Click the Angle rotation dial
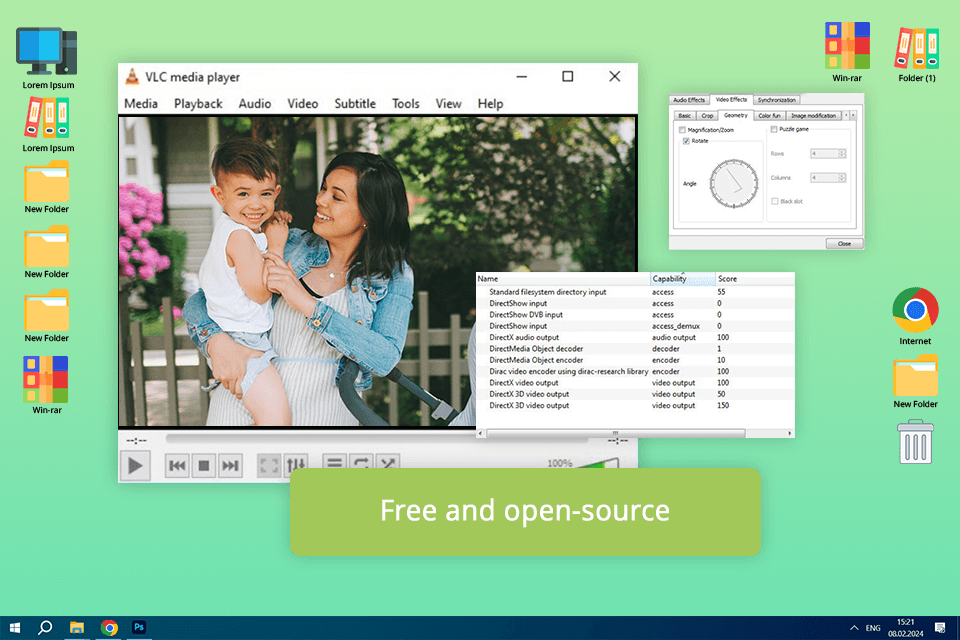This screenshot has height=640, width=960. pyautogui.click(x=733, y=183)
